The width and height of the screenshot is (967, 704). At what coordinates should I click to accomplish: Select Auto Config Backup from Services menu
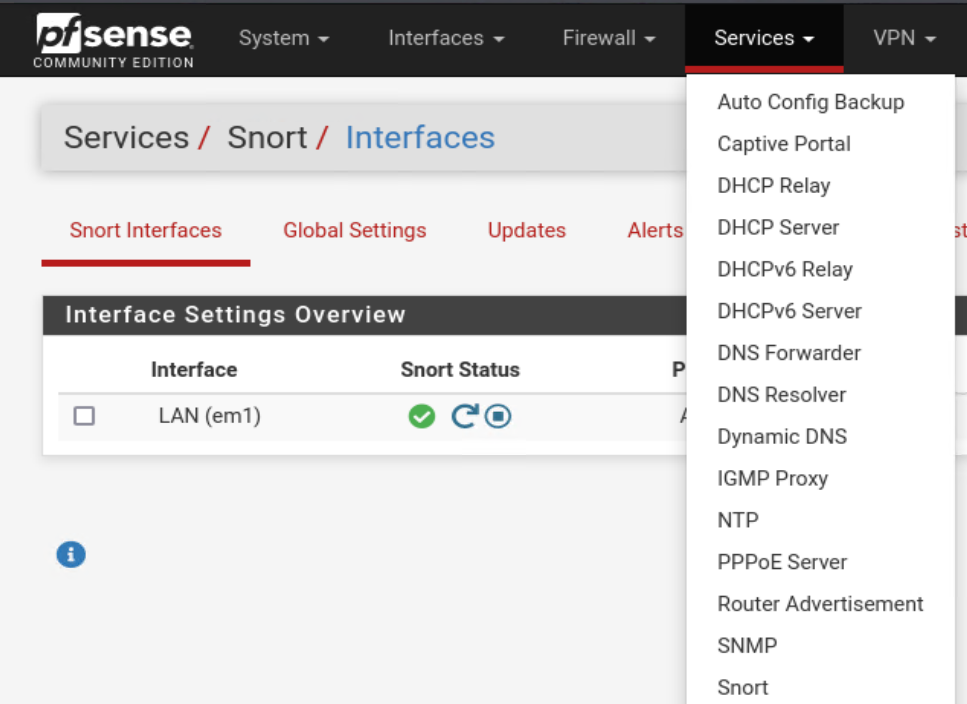coord(811,102)
